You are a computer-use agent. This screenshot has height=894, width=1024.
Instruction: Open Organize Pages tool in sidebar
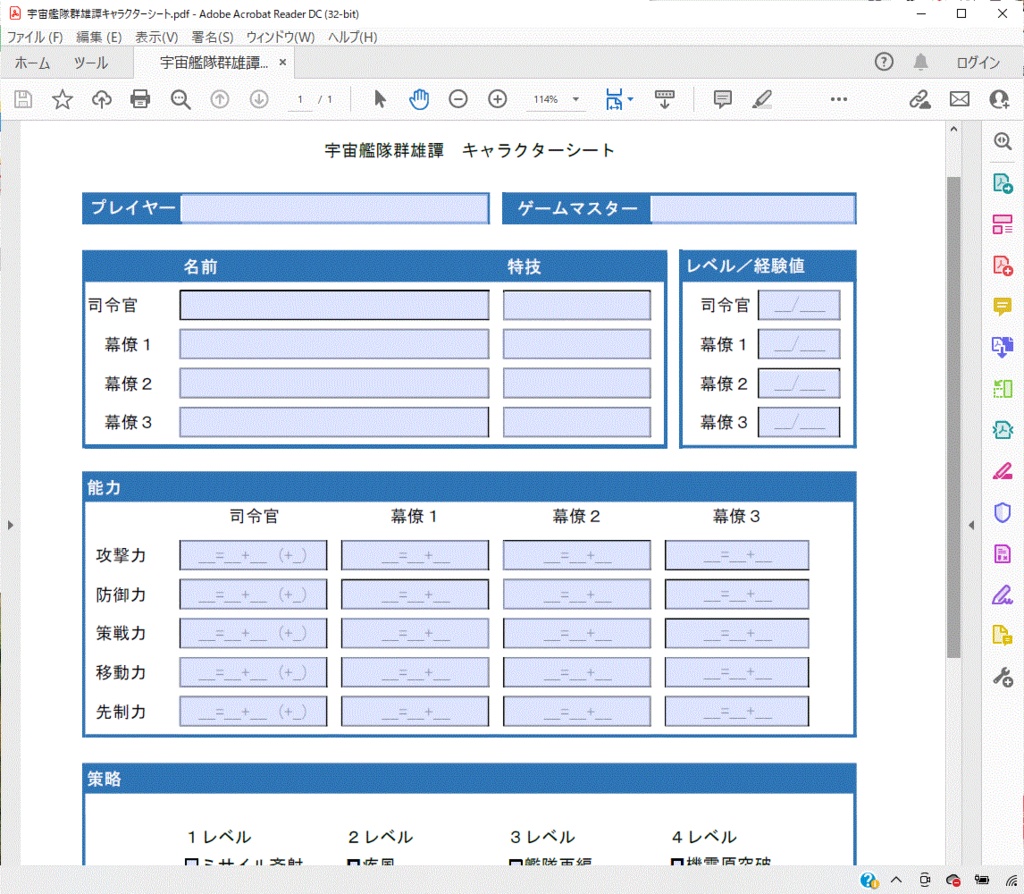tap(1002, 389)
